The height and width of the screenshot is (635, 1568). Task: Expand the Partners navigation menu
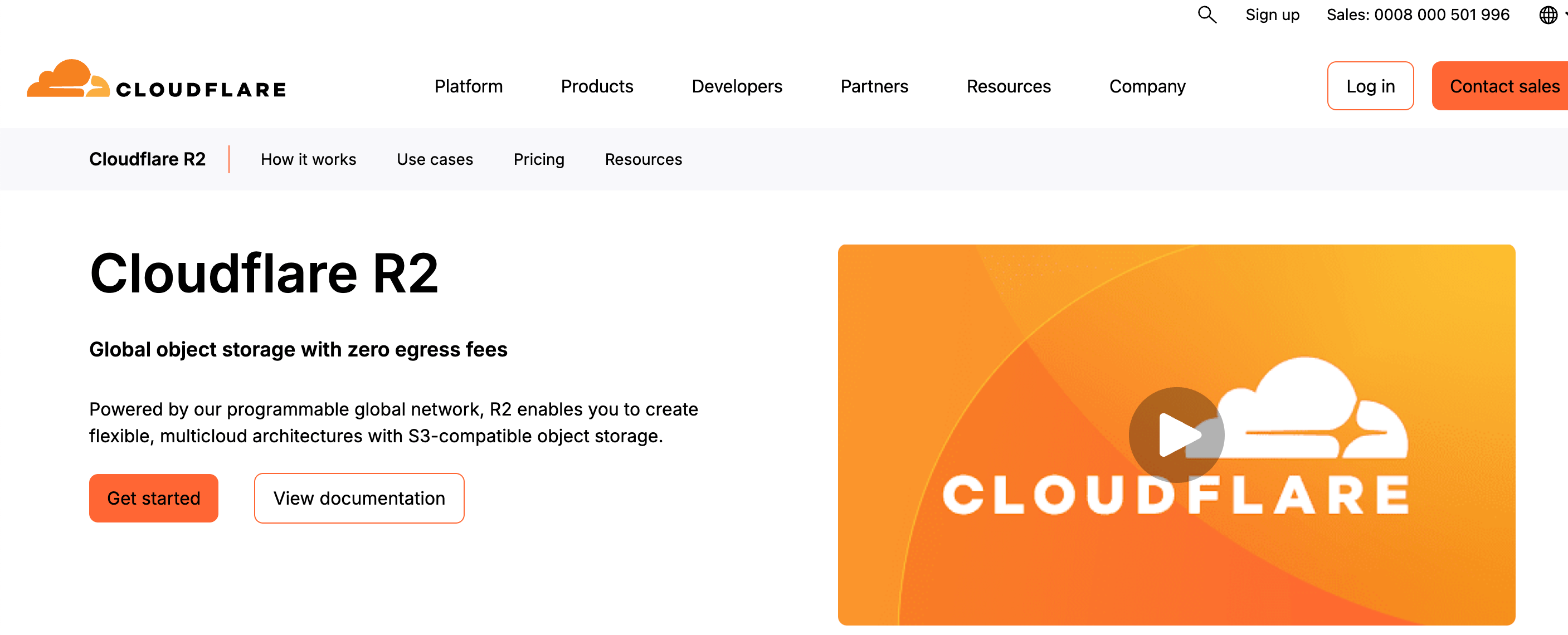[874, 86]
